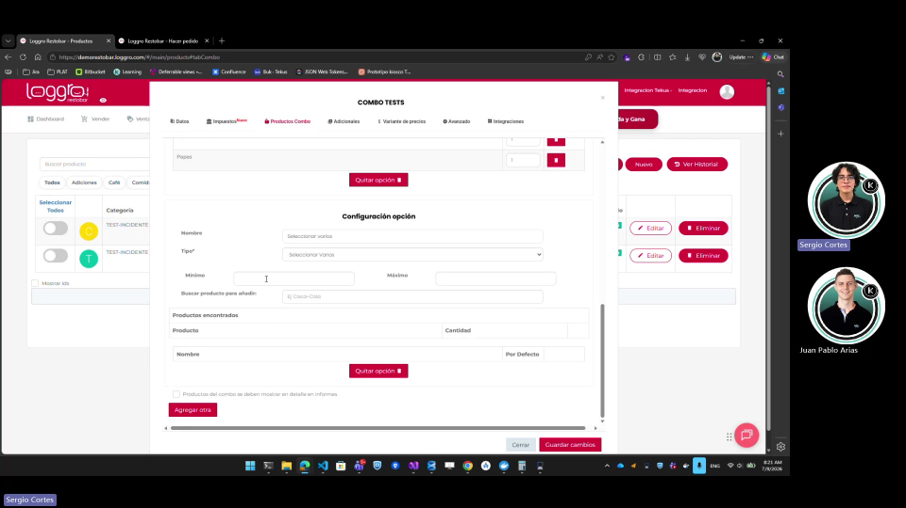Click the settings gear icon at sidebar bottom
The width and height of the screenshot is (906, 508).
(x=781, y=447)
